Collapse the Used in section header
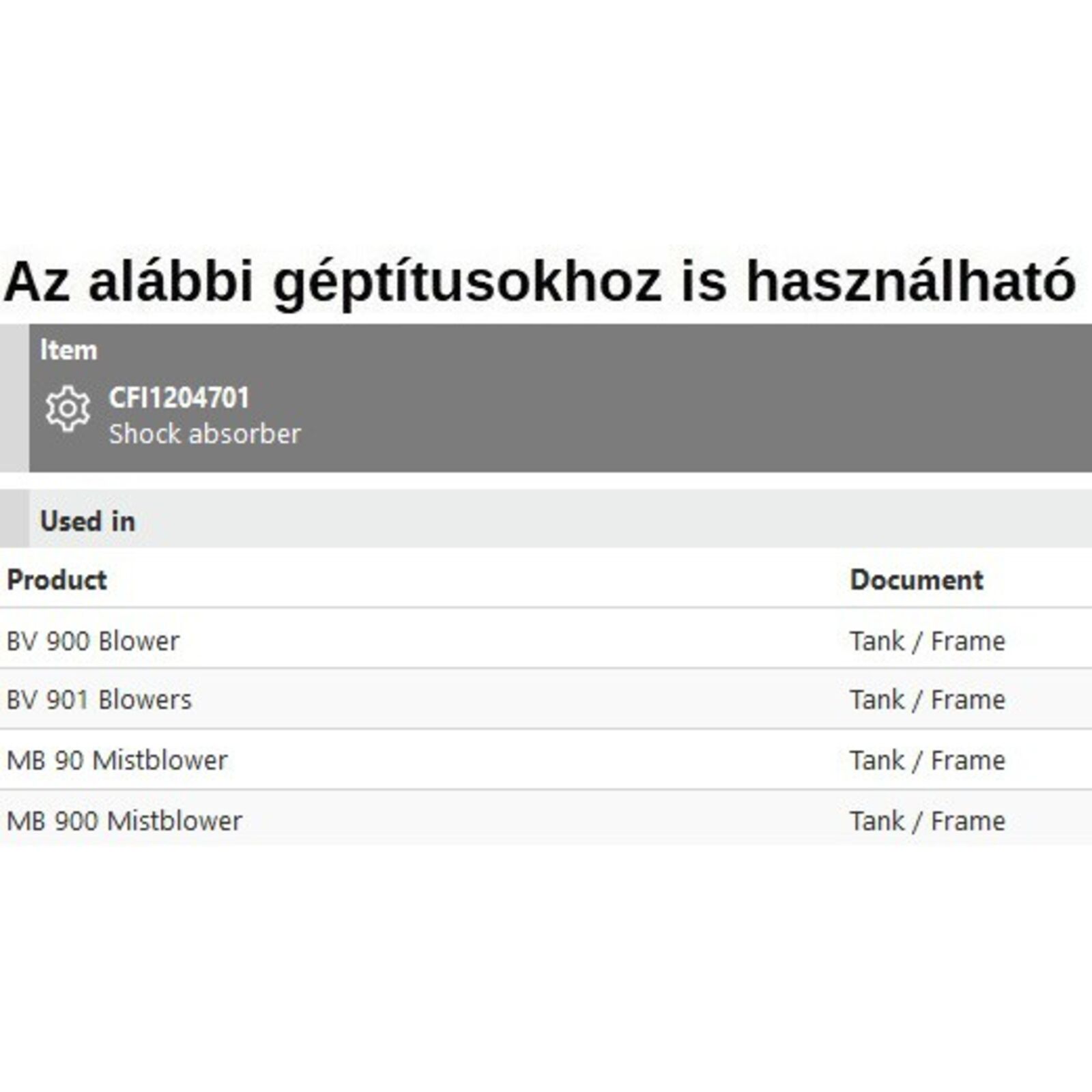1092x1092 pixels. (x=87, y=521)
